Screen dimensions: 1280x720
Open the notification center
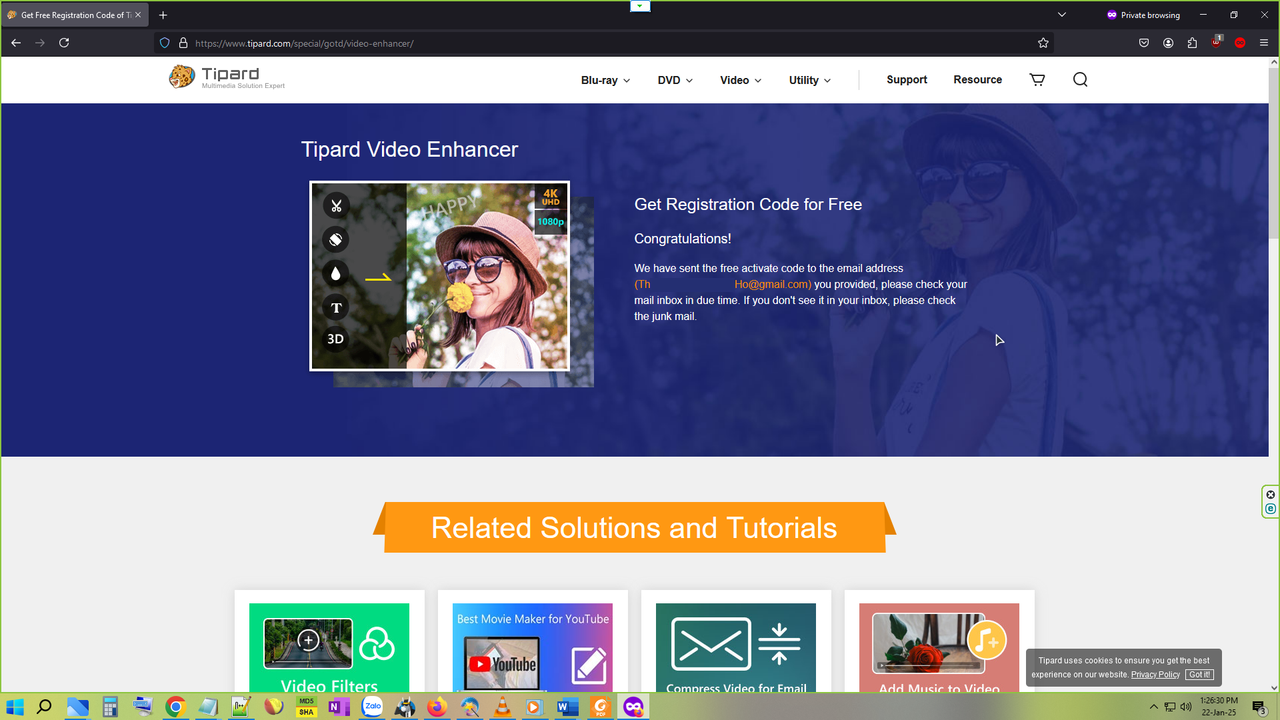[1259, 707]
